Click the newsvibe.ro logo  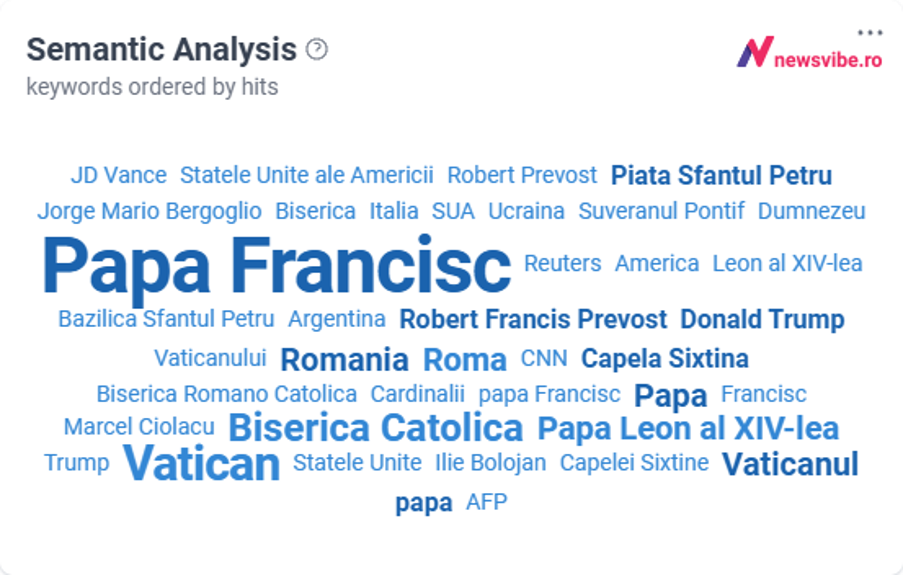pyautogui.click(x=809, y=52)
